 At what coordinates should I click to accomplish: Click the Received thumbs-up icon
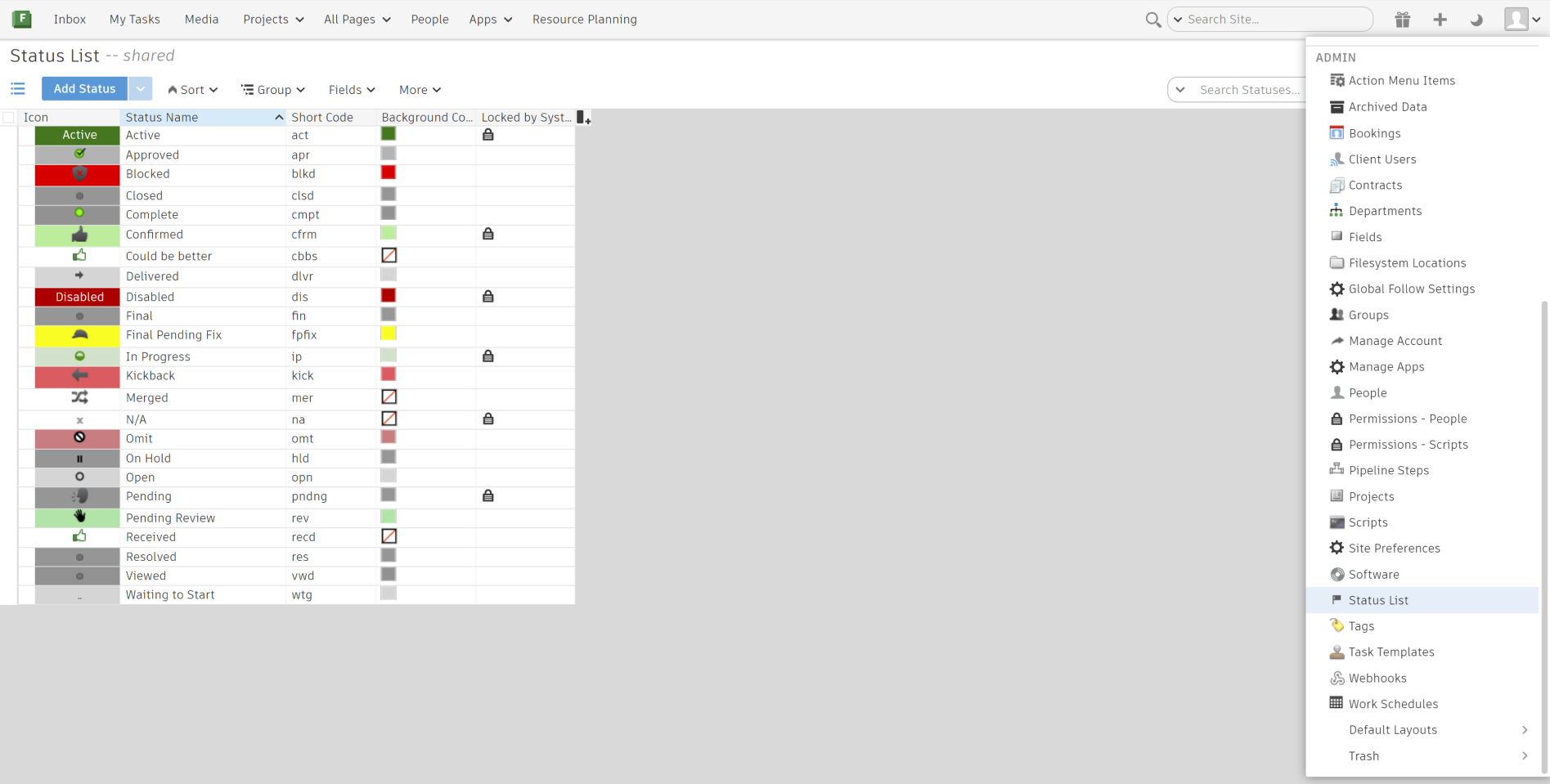pos(79,536)
